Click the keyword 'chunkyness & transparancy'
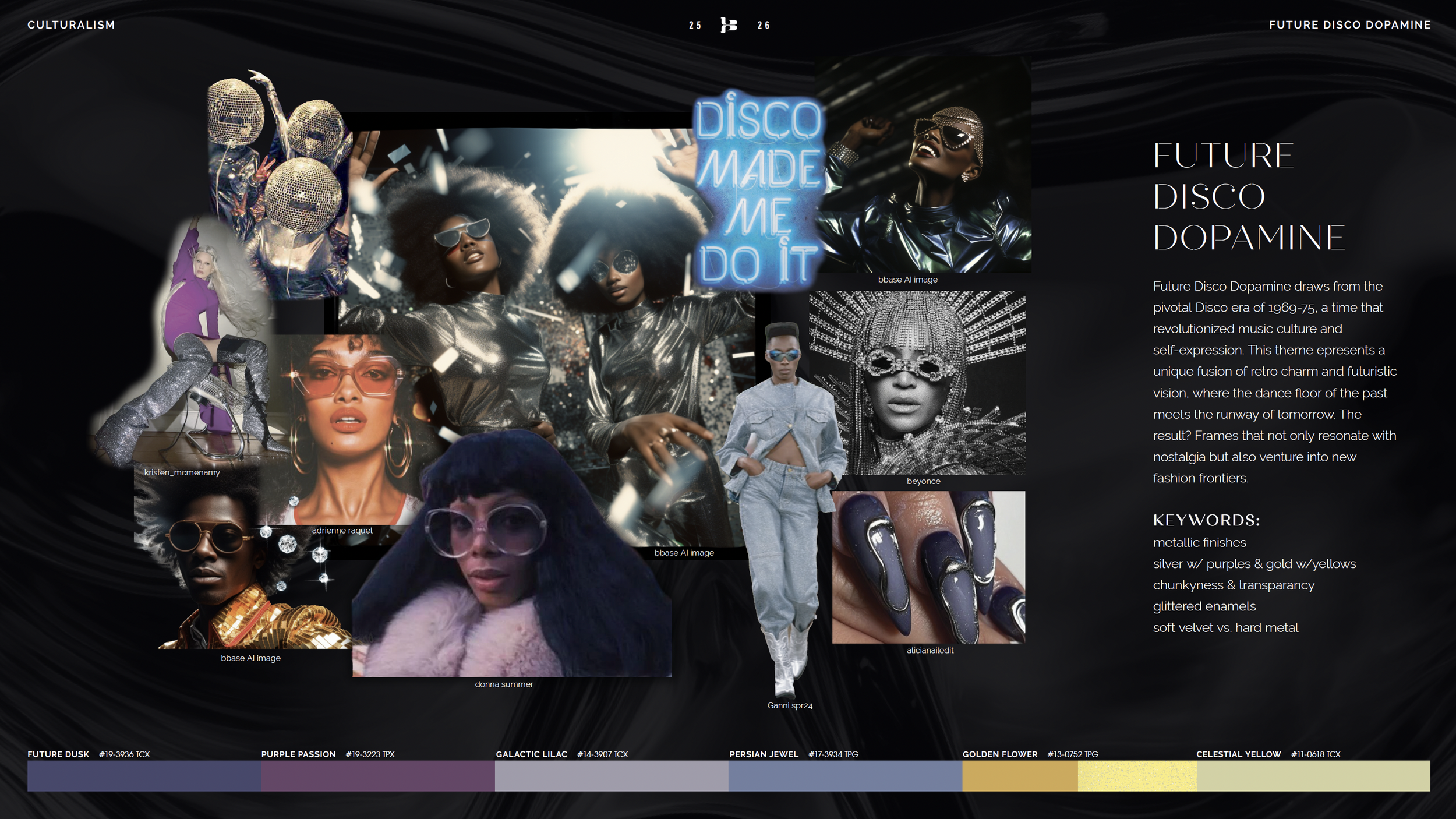 1234,585
